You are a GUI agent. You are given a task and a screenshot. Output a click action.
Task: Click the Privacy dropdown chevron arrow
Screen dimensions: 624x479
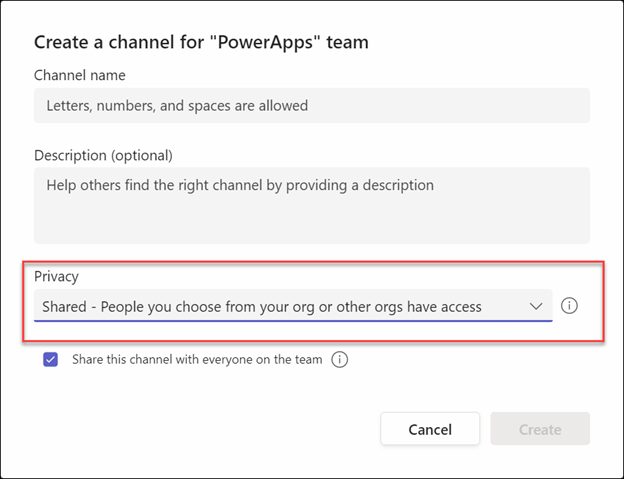point(536,306)
